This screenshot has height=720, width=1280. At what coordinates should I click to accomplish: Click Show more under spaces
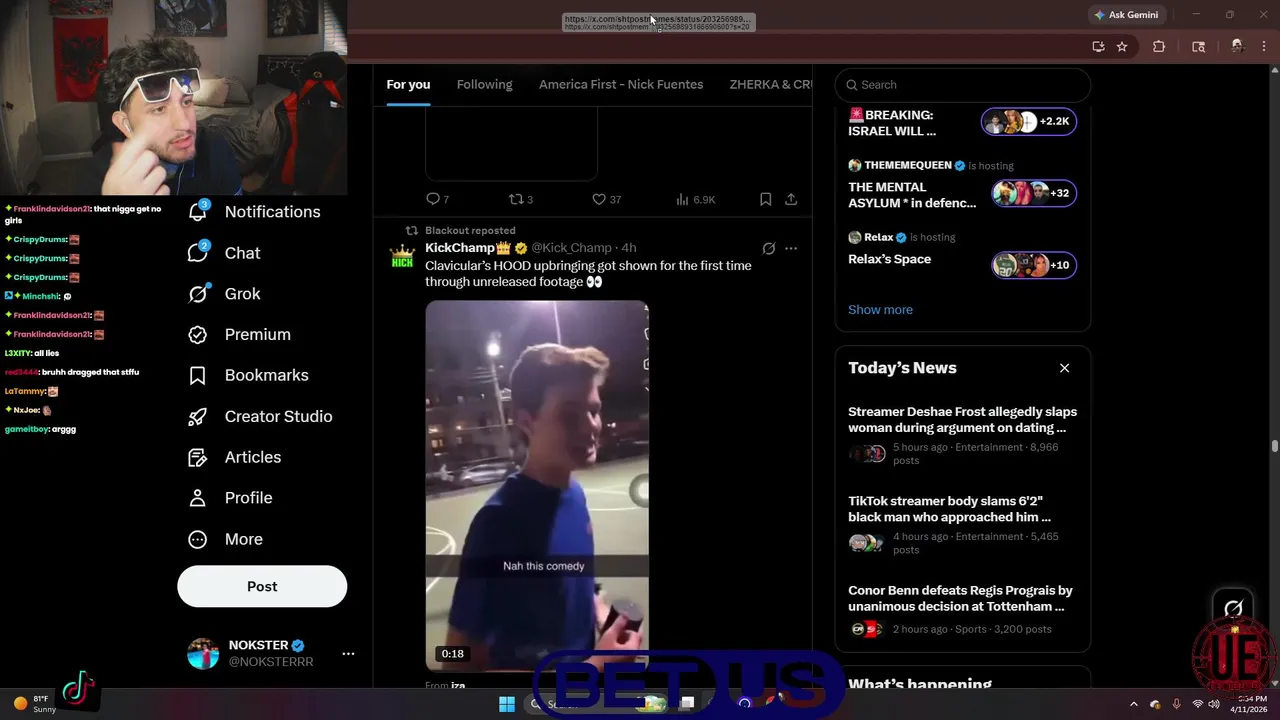(x=880, y=310)
